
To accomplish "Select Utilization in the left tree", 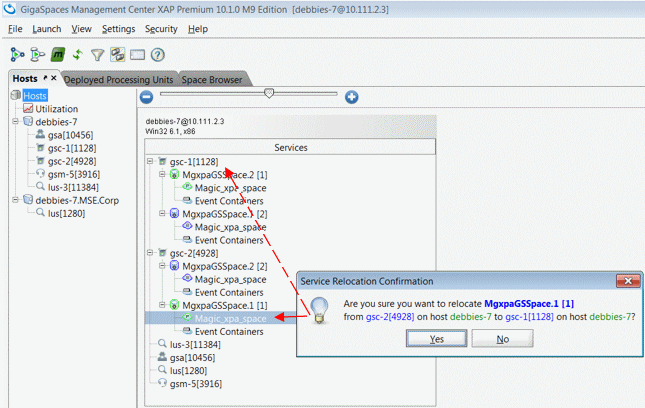I will point(56,109).
